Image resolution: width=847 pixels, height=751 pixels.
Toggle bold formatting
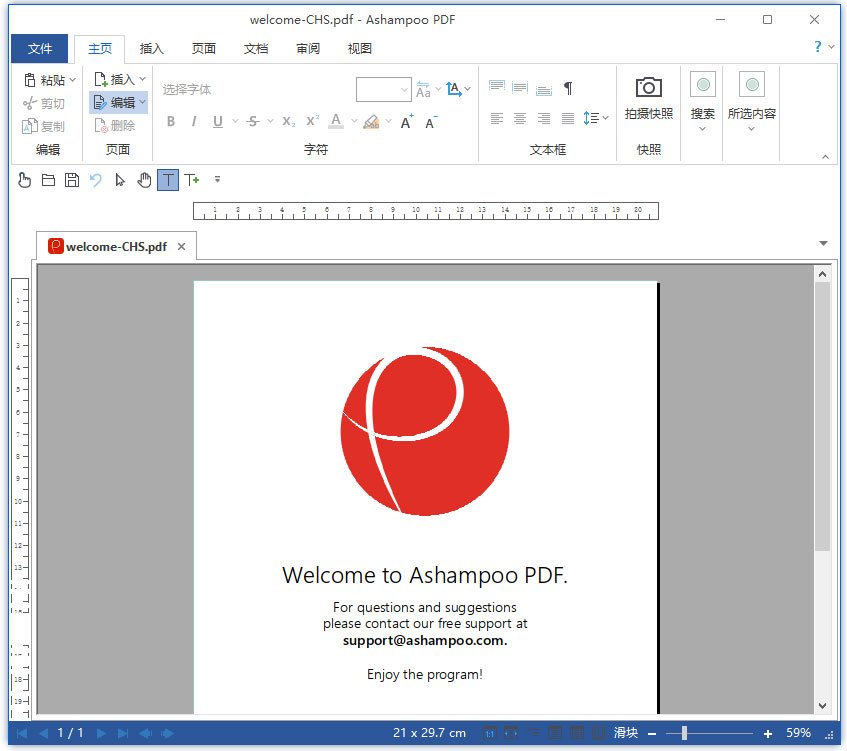tap(171, 122)
